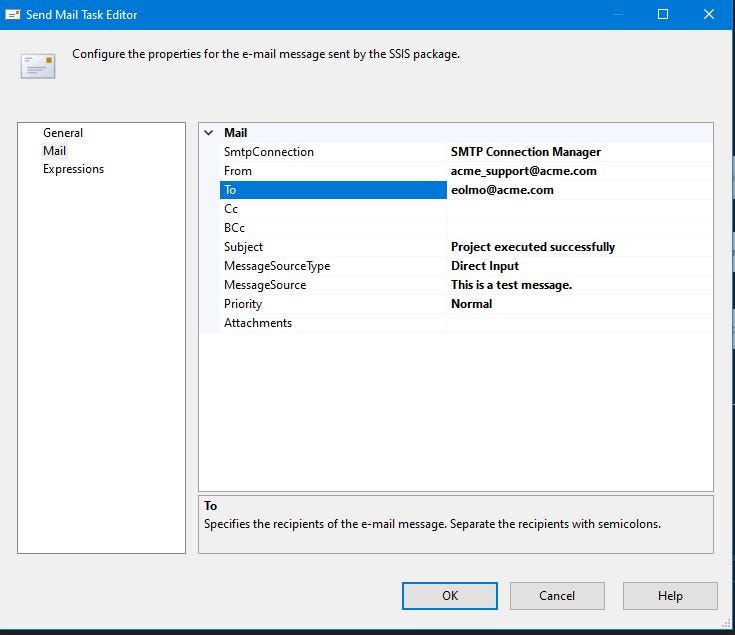The width and height of the screenshot is (735, 635).
Task: Select the SmtpConnection property row
Action: pos(466,152)
